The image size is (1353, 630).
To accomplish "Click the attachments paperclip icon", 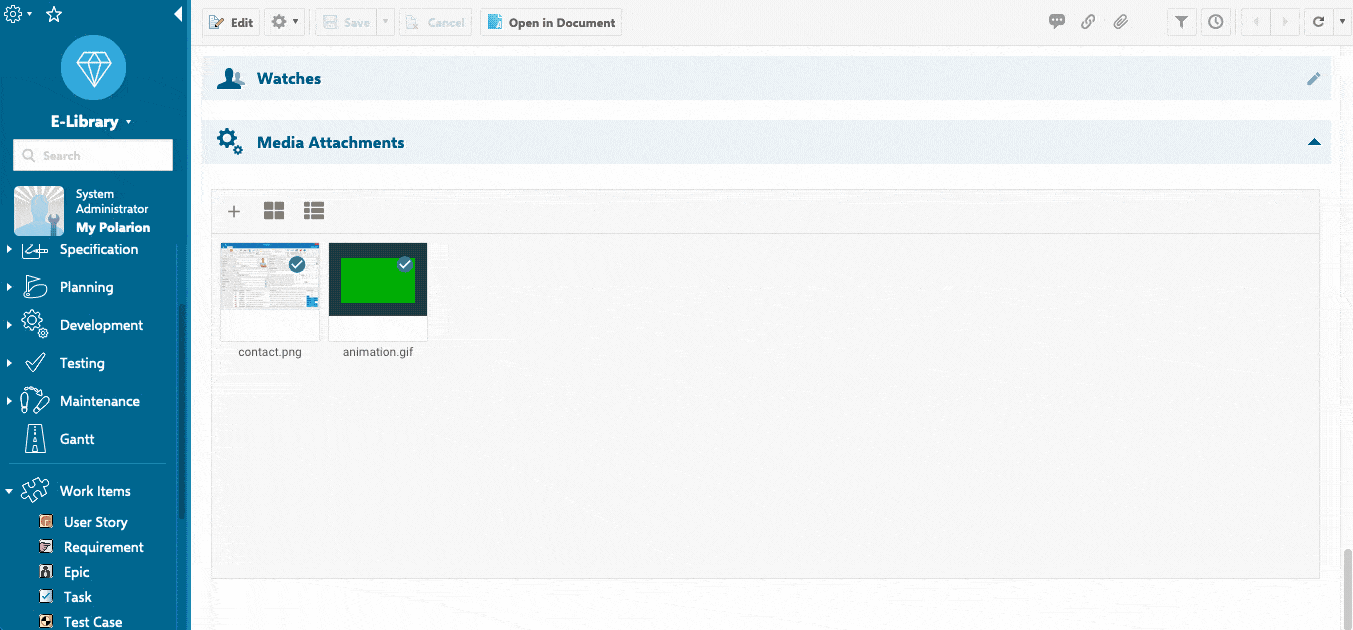I will [1120, 21].
